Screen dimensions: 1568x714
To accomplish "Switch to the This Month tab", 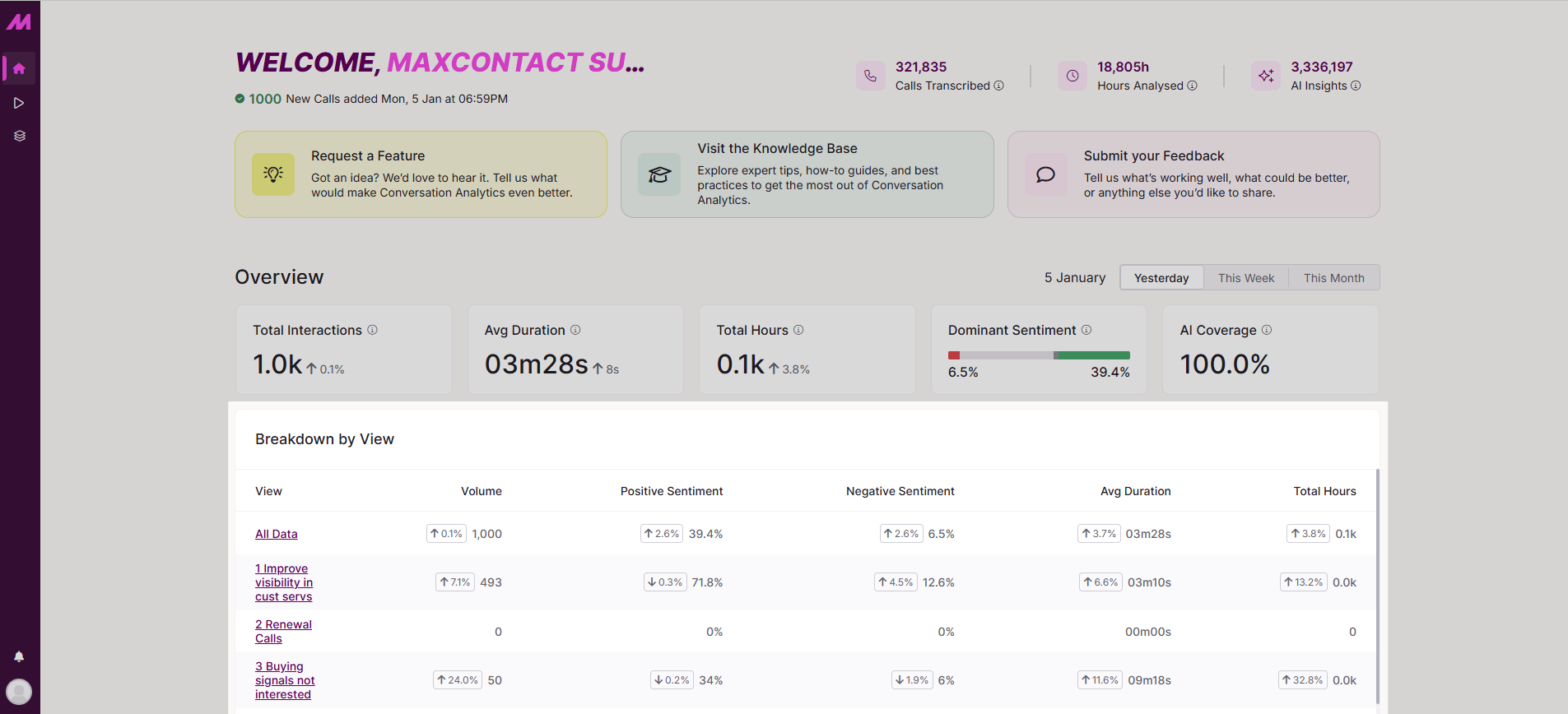I will 1333,278.
